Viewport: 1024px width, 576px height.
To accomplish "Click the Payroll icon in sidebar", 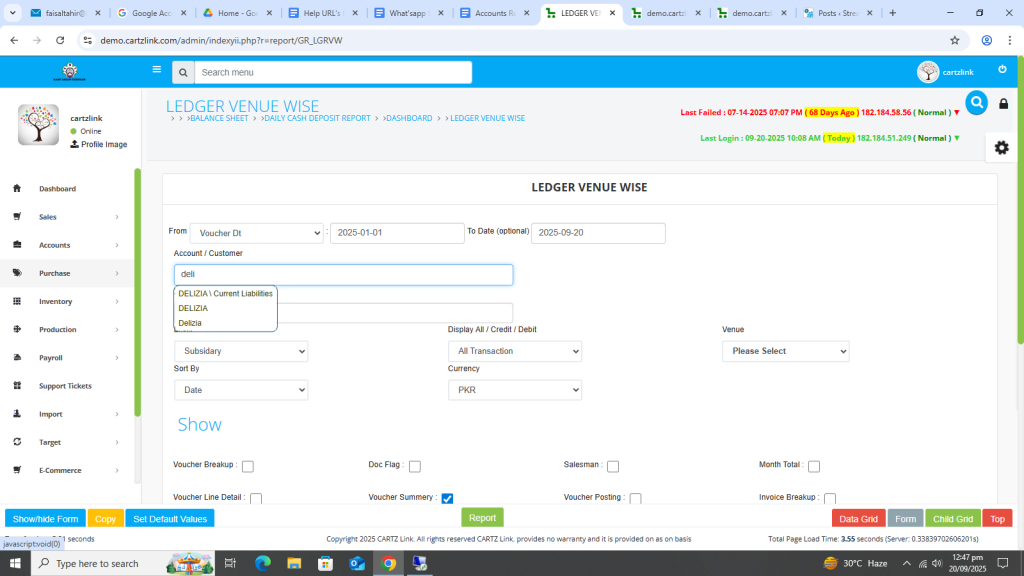I will point(17,357).
